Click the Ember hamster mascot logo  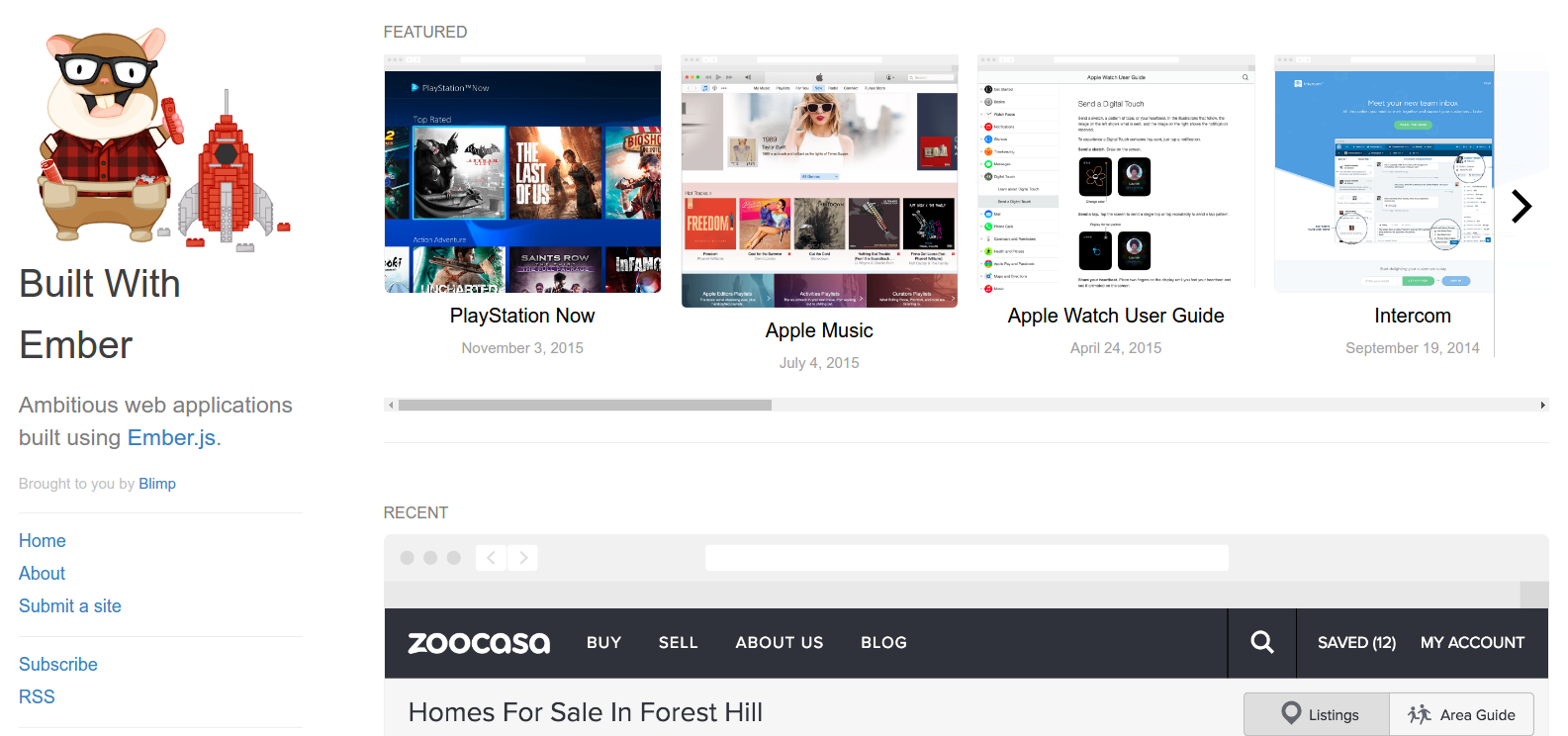click(163, 138)
